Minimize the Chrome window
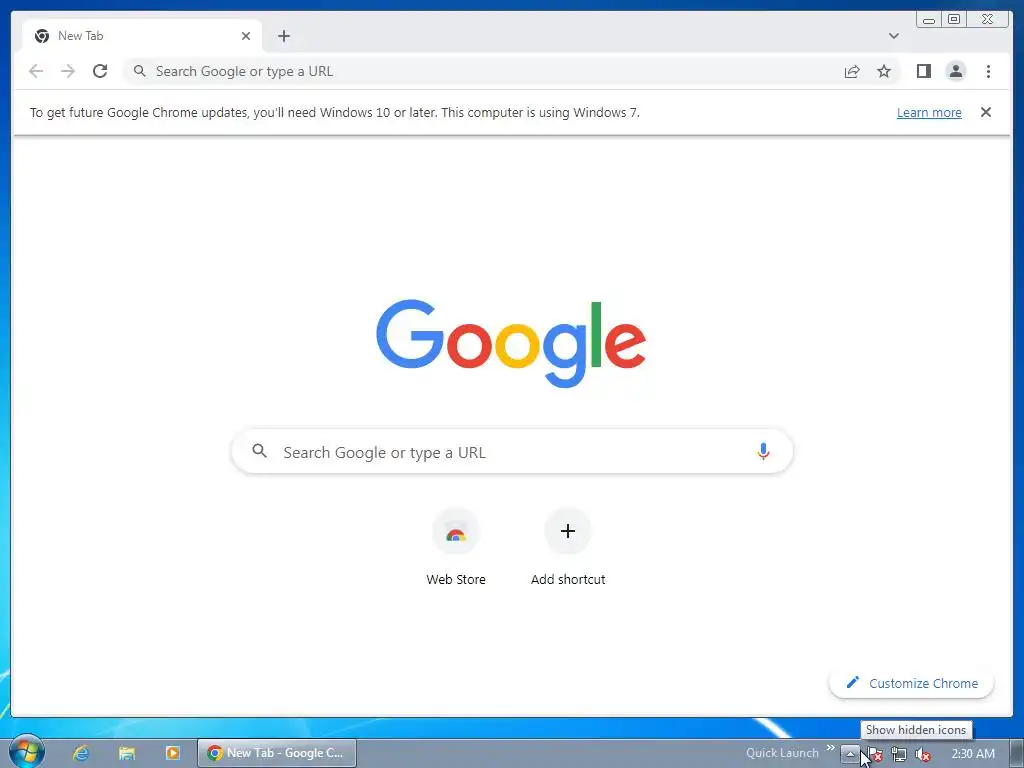This screenshot has width=1024, height=768. pyautogui.click(x=929, y=20)
